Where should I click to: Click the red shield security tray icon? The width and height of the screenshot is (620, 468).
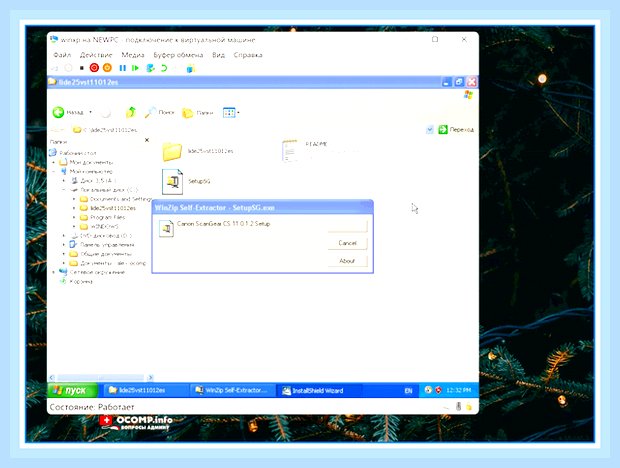[x=439, y=390]
